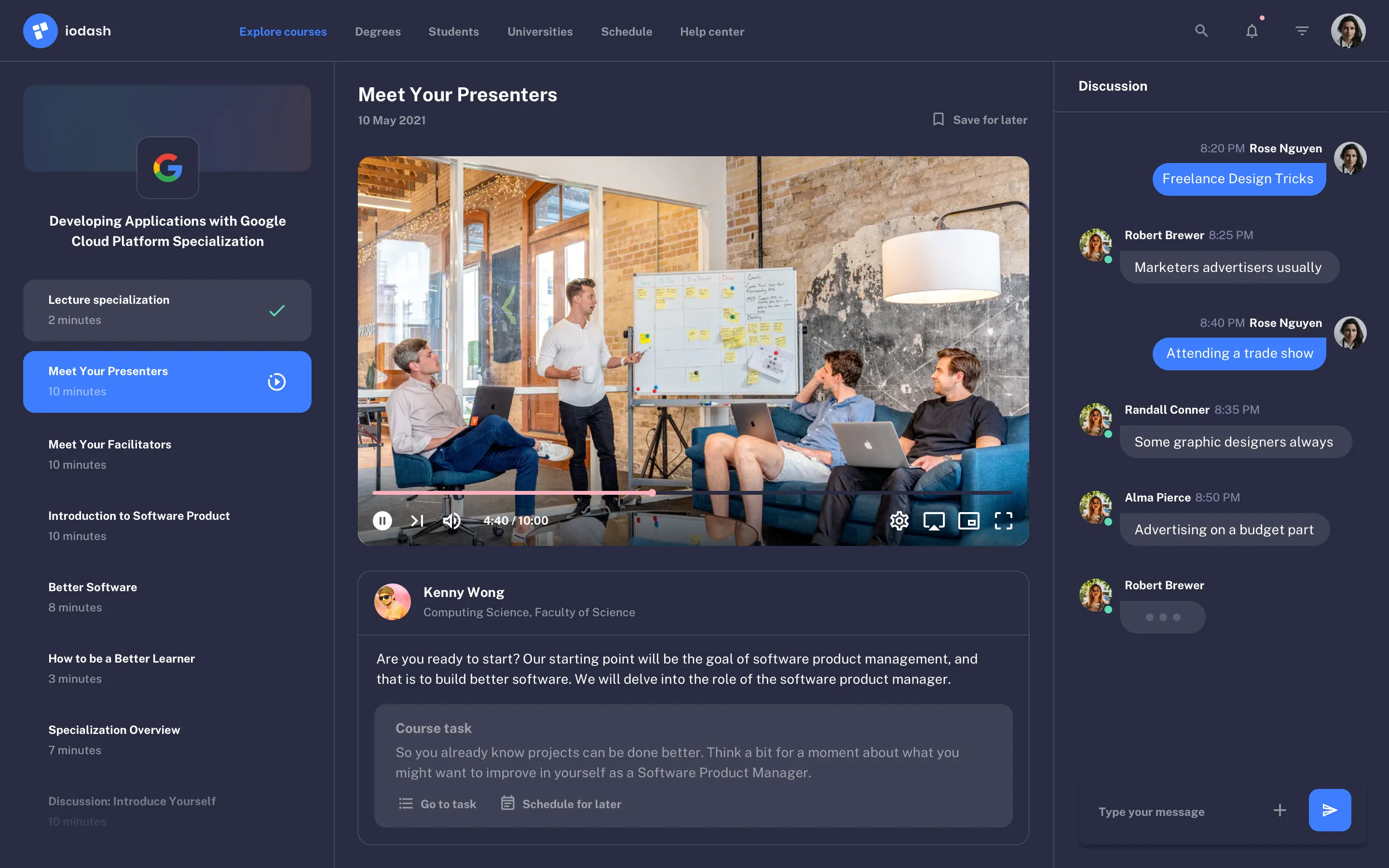Screen dimensions: 1389x868
Task: Seek the video progress slider
Action: [653, 492]
